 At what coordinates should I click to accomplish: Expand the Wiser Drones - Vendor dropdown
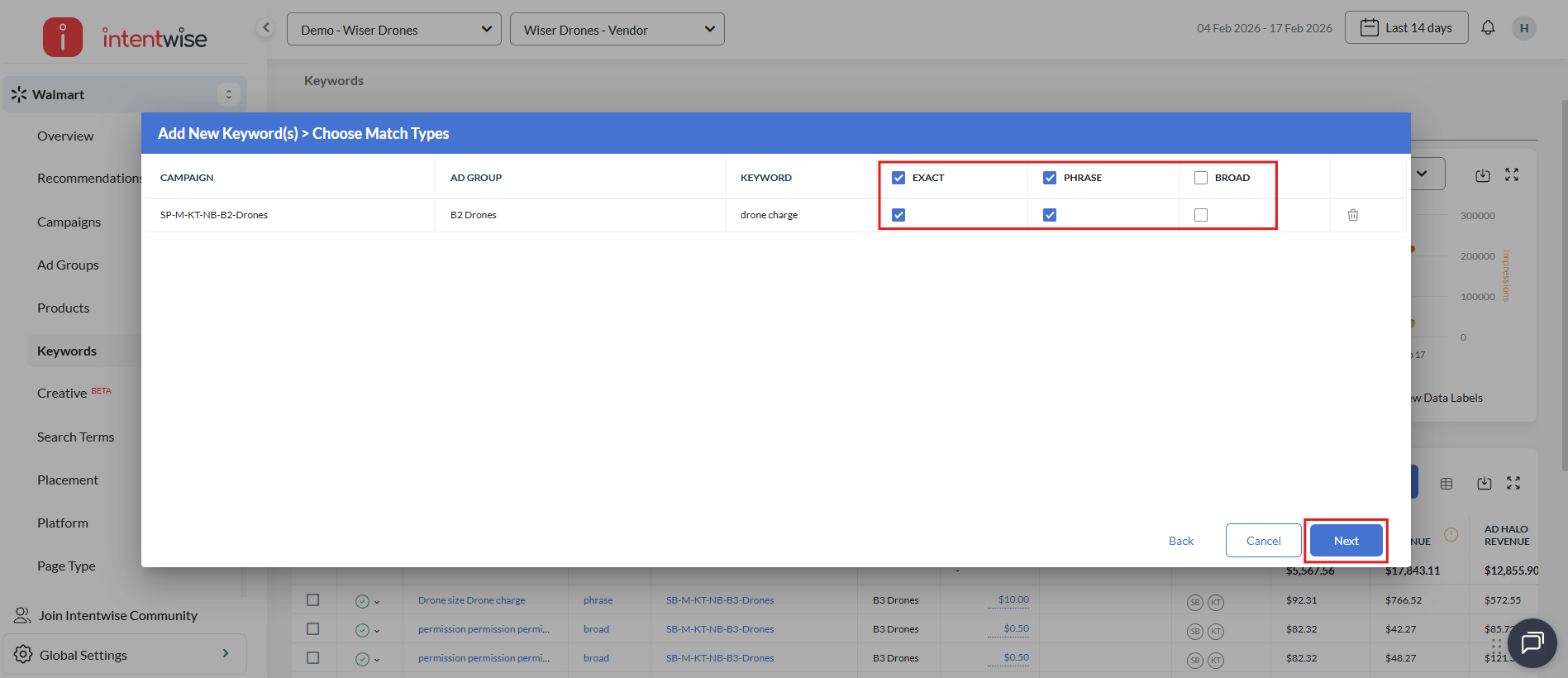pyautogui.click(x=617, y=29)
